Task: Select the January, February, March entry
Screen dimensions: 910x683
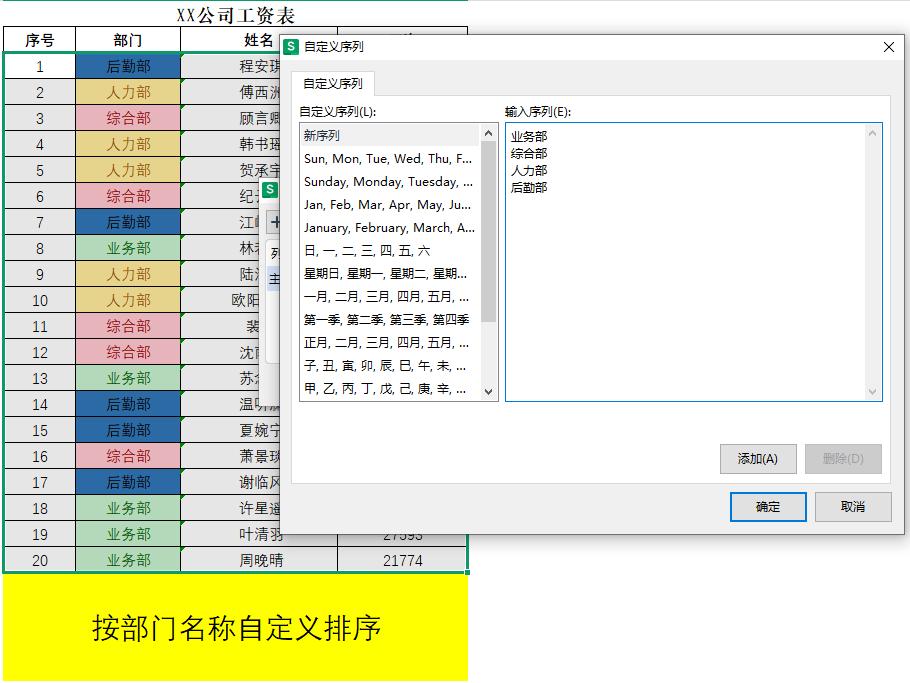Action: [x=391, y=227]
